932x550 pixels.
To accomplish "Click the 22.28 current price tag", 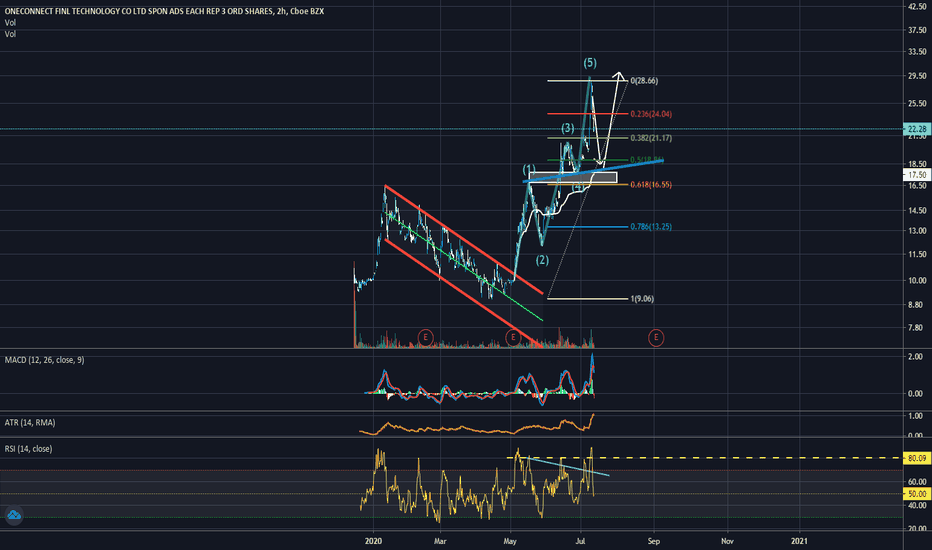I will click(x=917, y=129).
